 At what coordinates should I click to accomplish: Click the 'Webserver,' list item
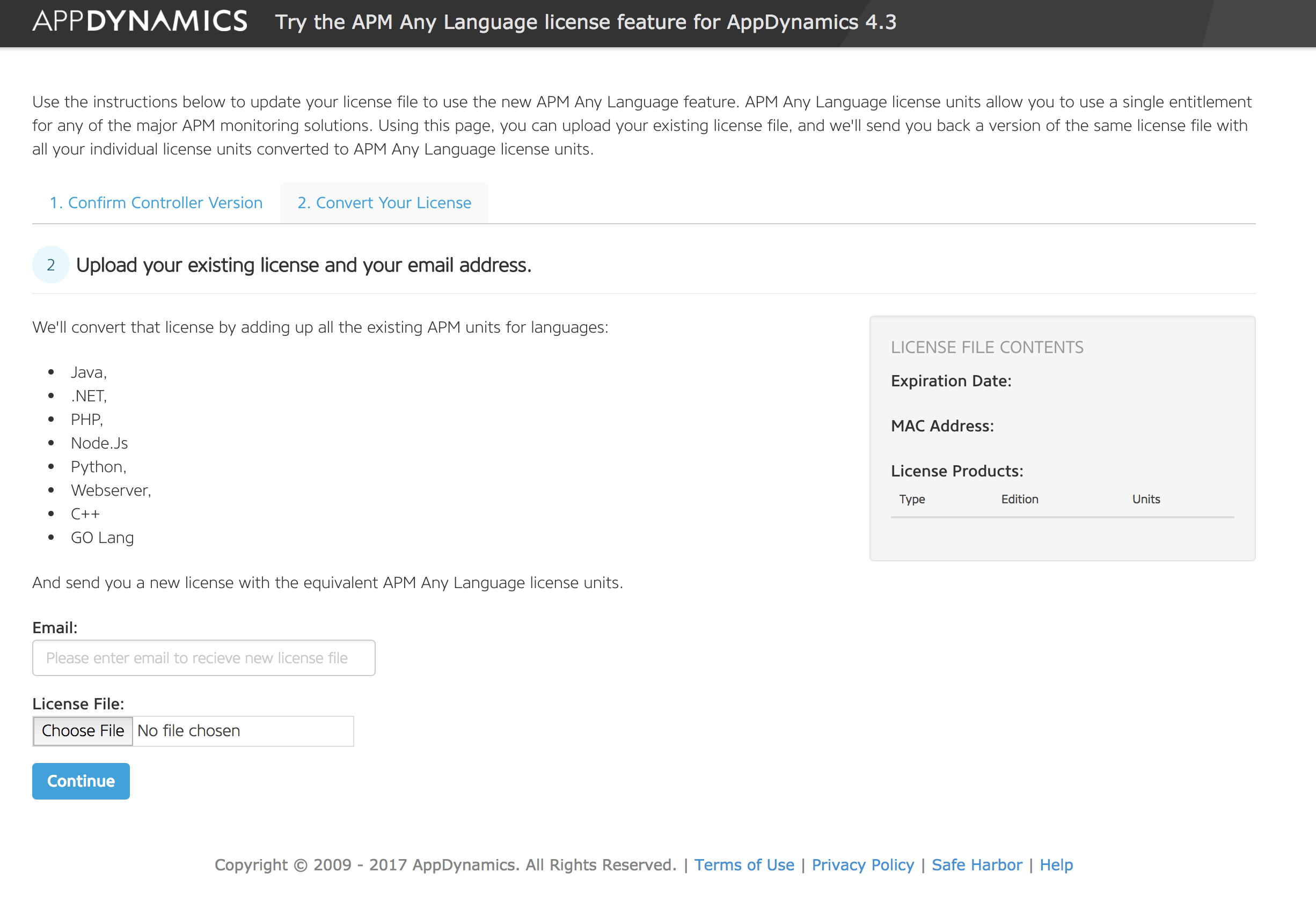click(111, 490)
